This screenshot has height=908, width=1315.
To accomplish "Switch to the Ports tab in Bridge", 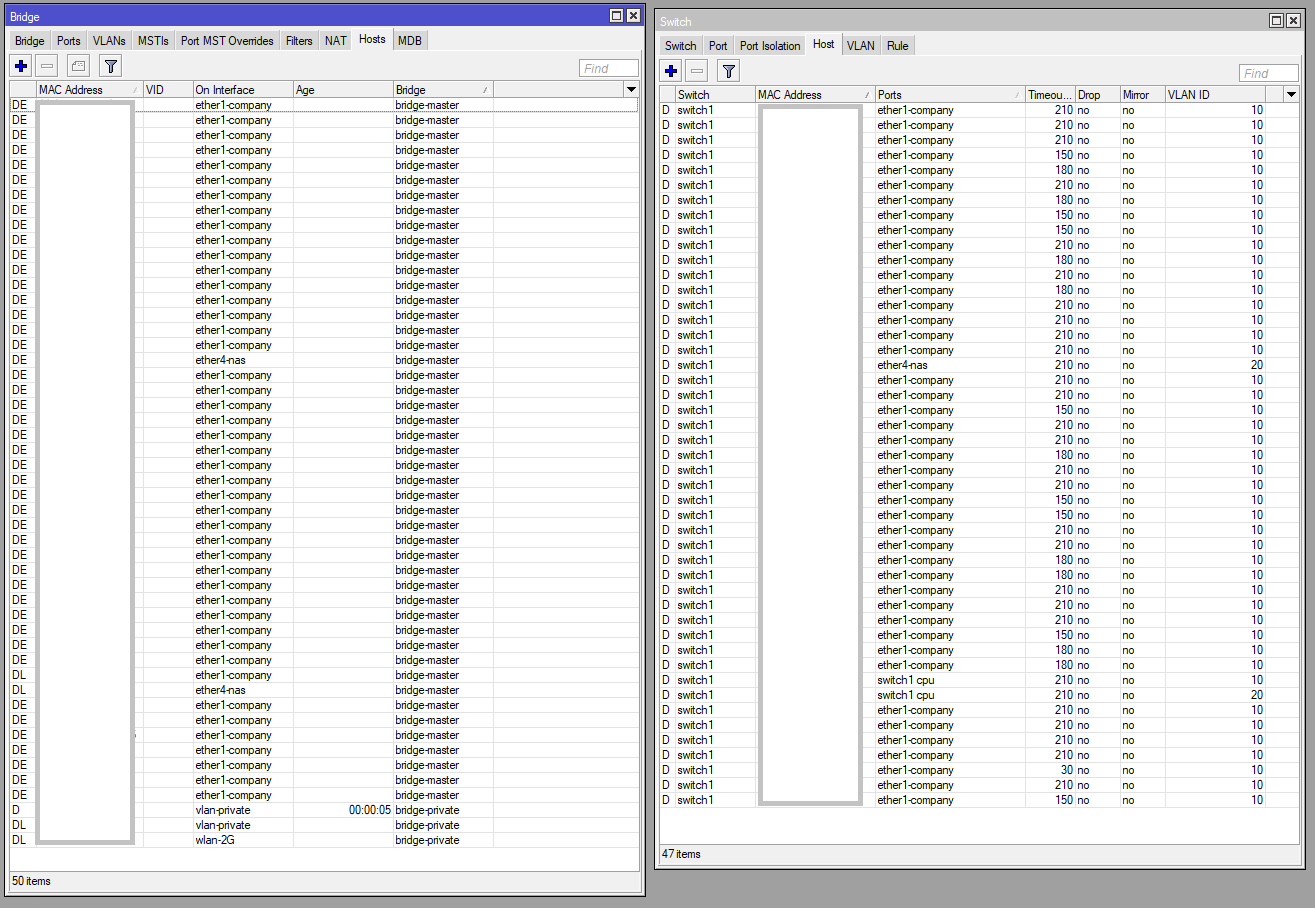I will [68, 40].
